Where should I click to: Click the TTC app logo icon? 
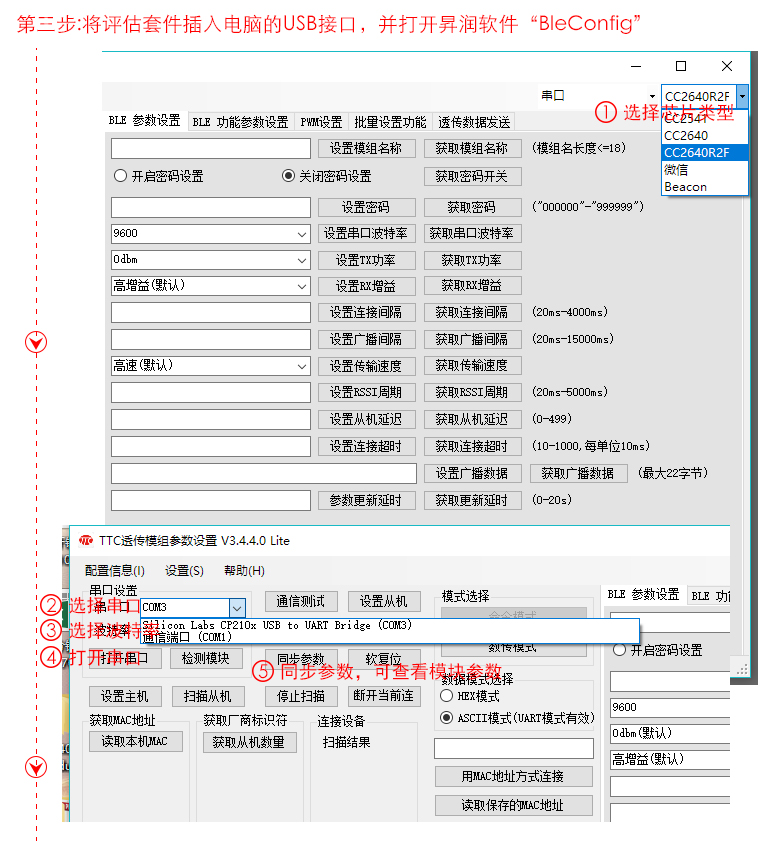click(x=86, y=541)
